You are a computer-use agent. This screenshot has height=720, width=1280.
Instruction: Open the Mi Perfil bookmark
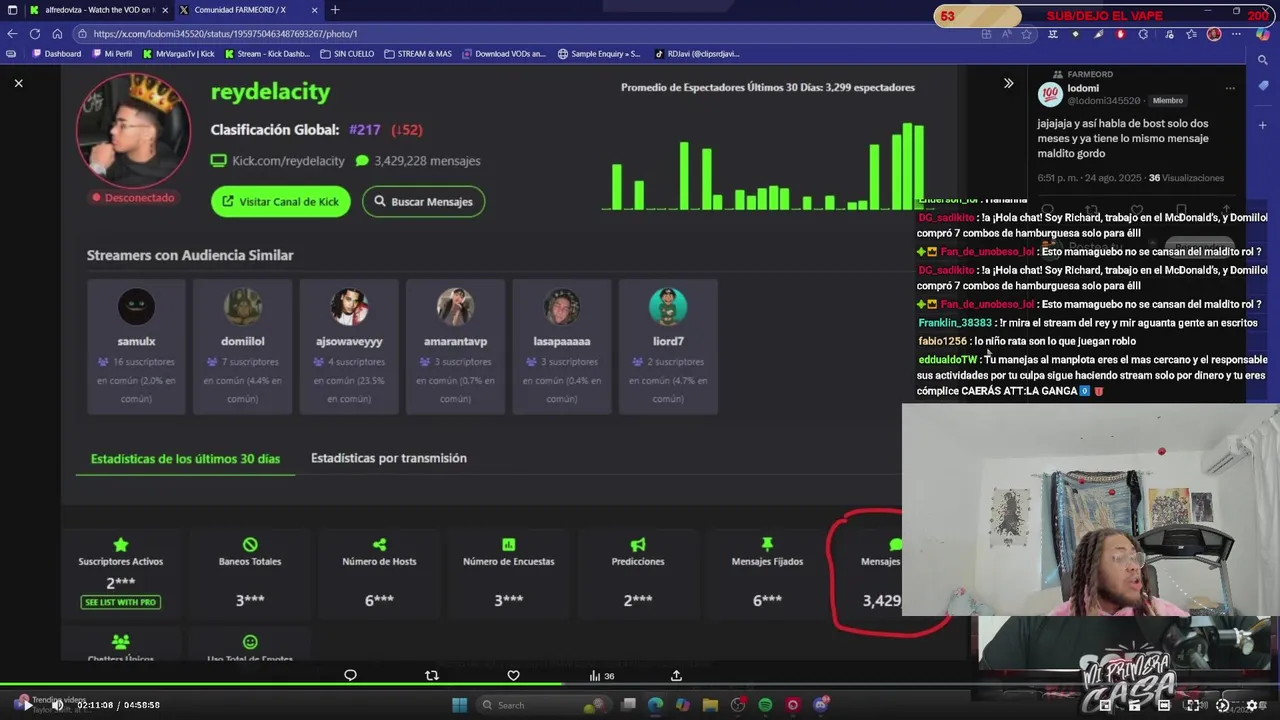pyautogui.click(x=112, y=54)
